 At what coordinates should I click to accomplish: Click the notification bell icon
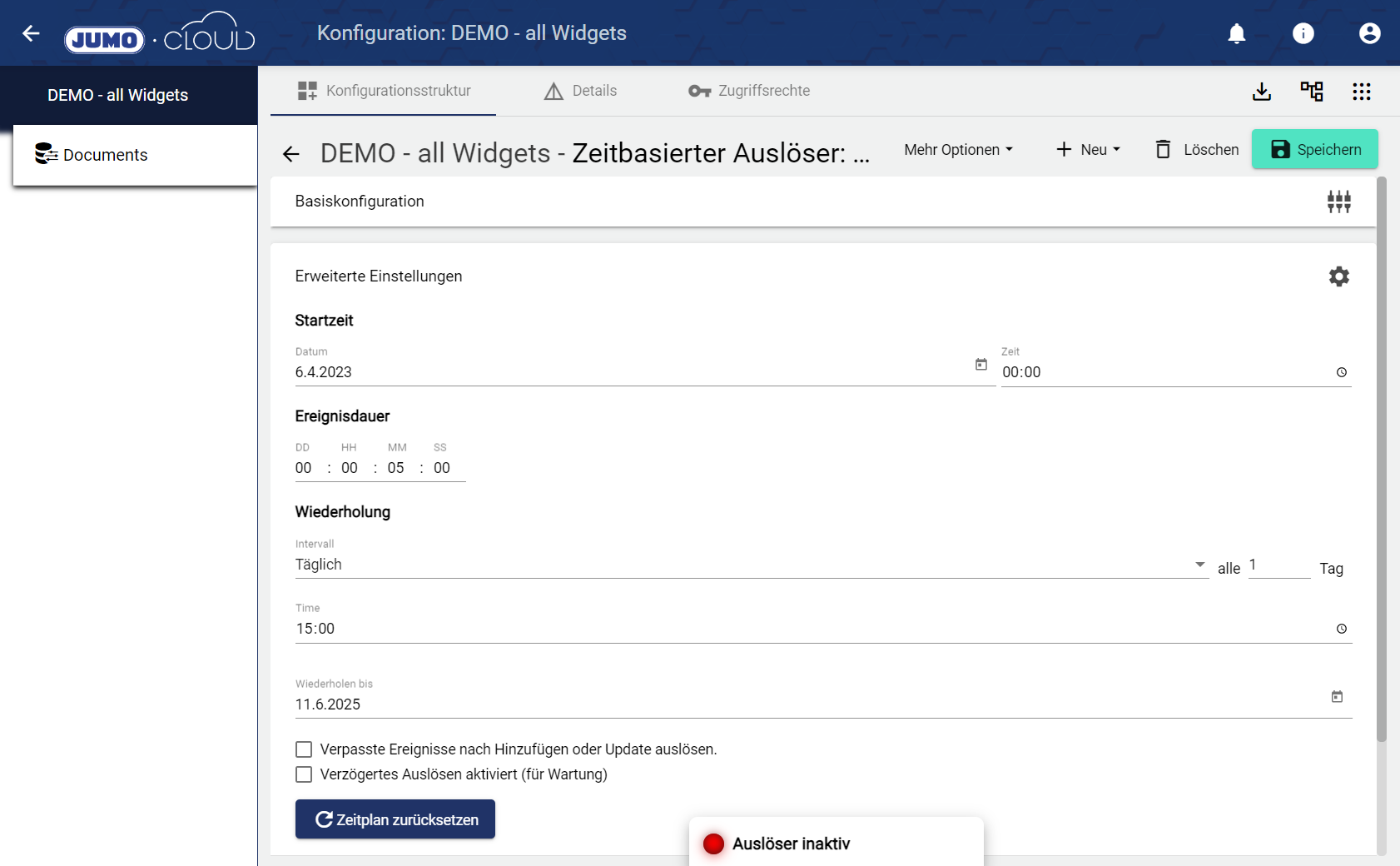pyautogui.click(x=1237, y=33)
